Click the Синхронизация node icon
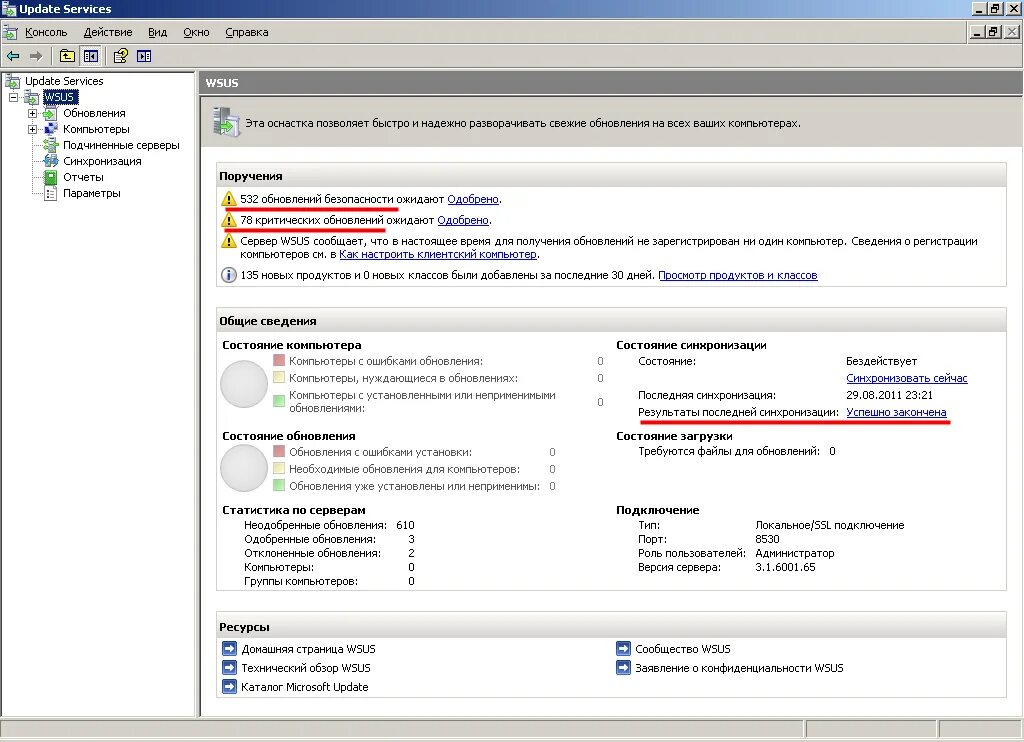The image size is (1024, 742). [x=50, y=161]
